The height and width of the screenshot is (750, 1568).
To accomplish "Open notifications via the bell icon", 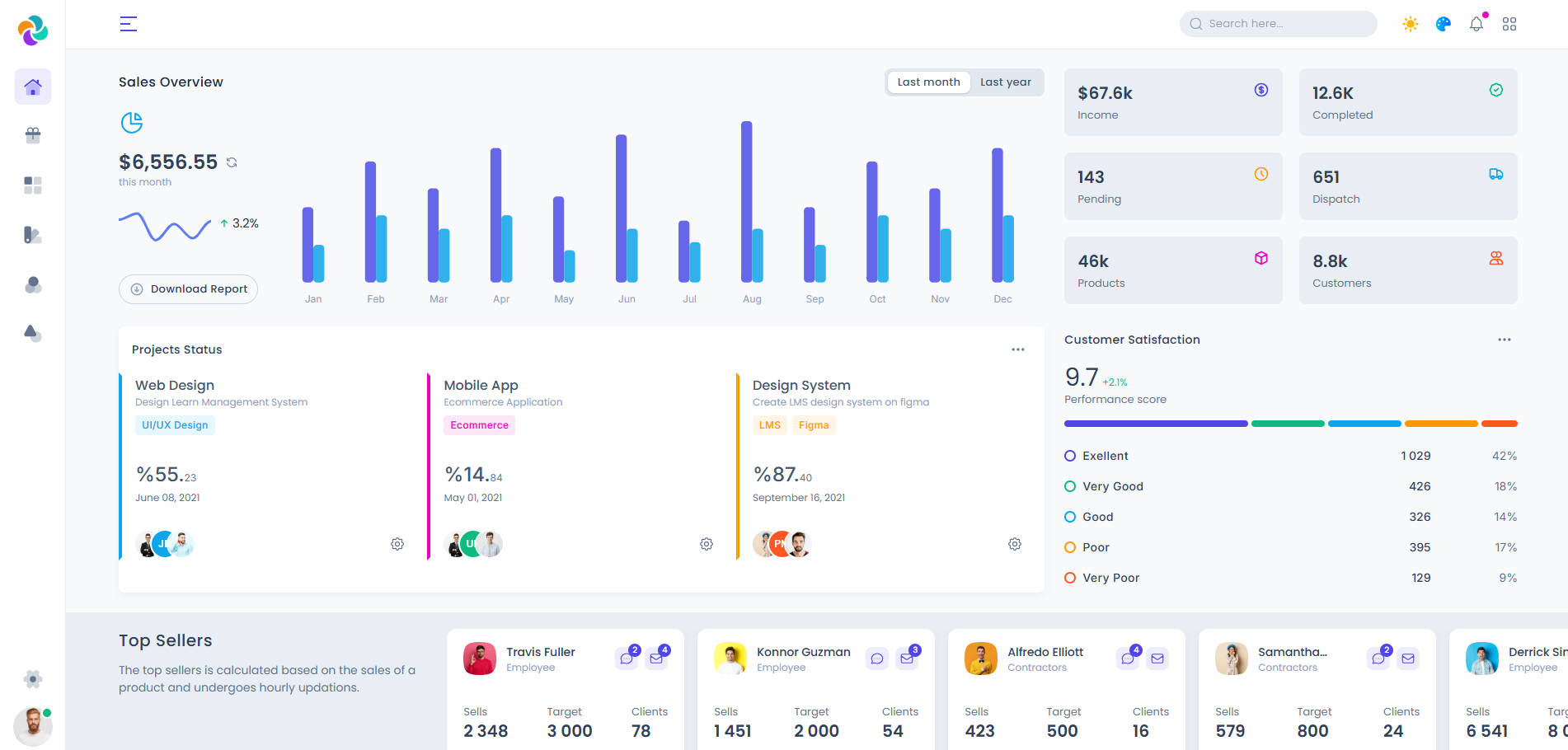I will [x=1476, y=23].
